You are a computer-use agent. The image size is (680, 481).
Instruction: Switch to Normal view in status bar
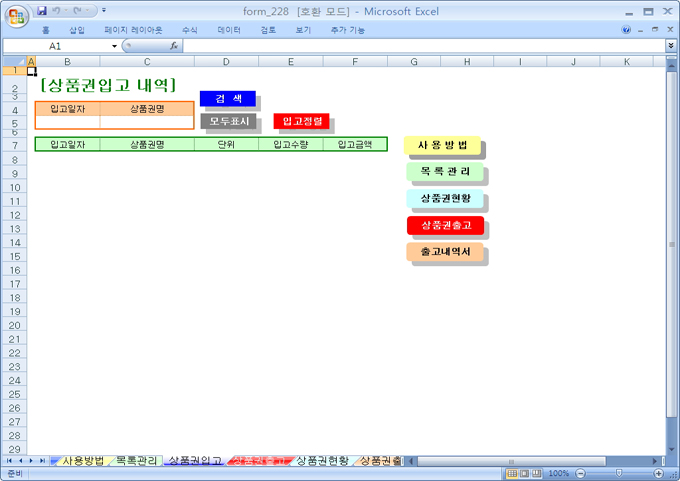511,473
